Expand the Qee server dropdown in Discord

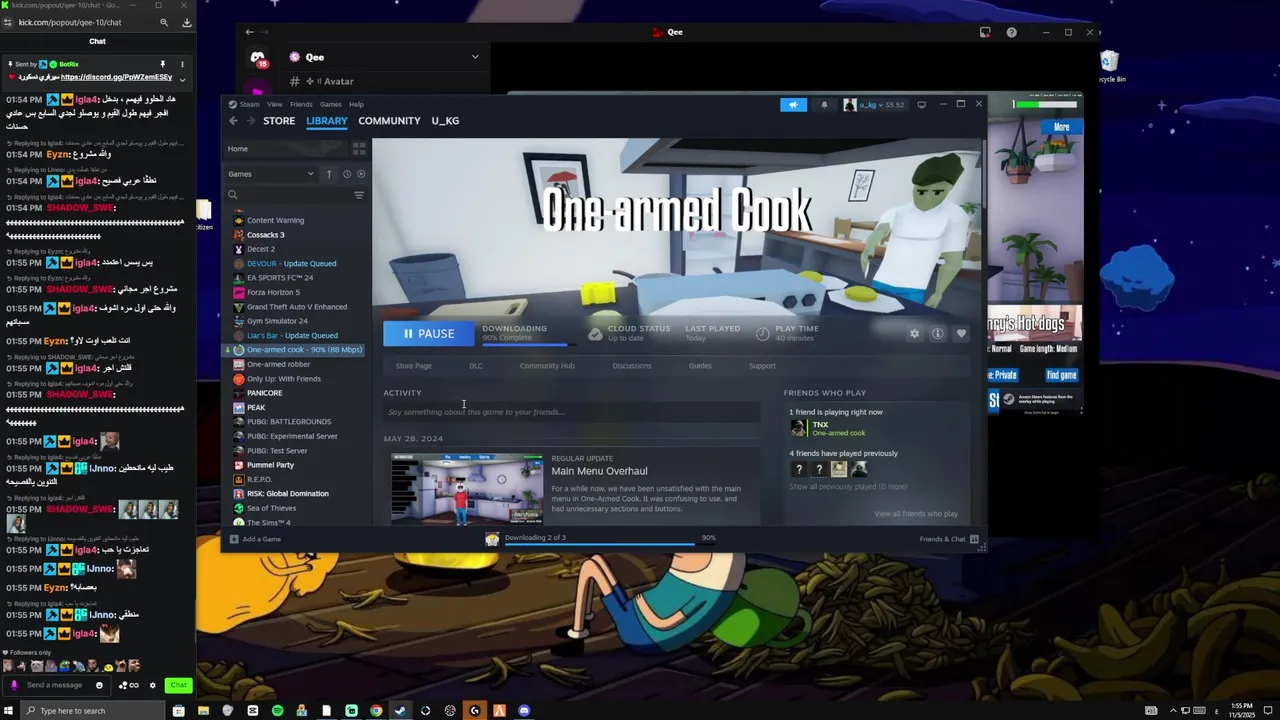point(475,57)
